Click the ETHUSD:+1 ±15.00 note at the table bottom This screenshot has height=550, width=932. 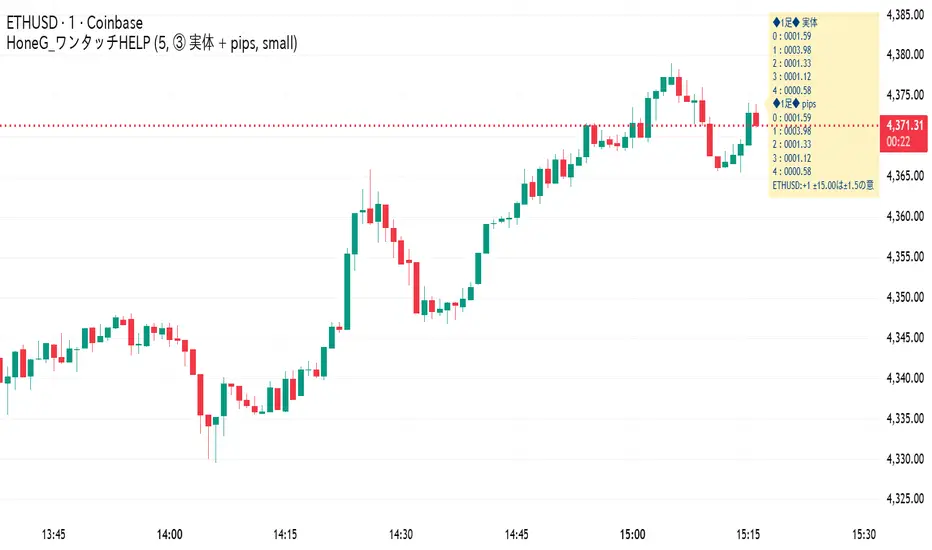click(823, 186)
